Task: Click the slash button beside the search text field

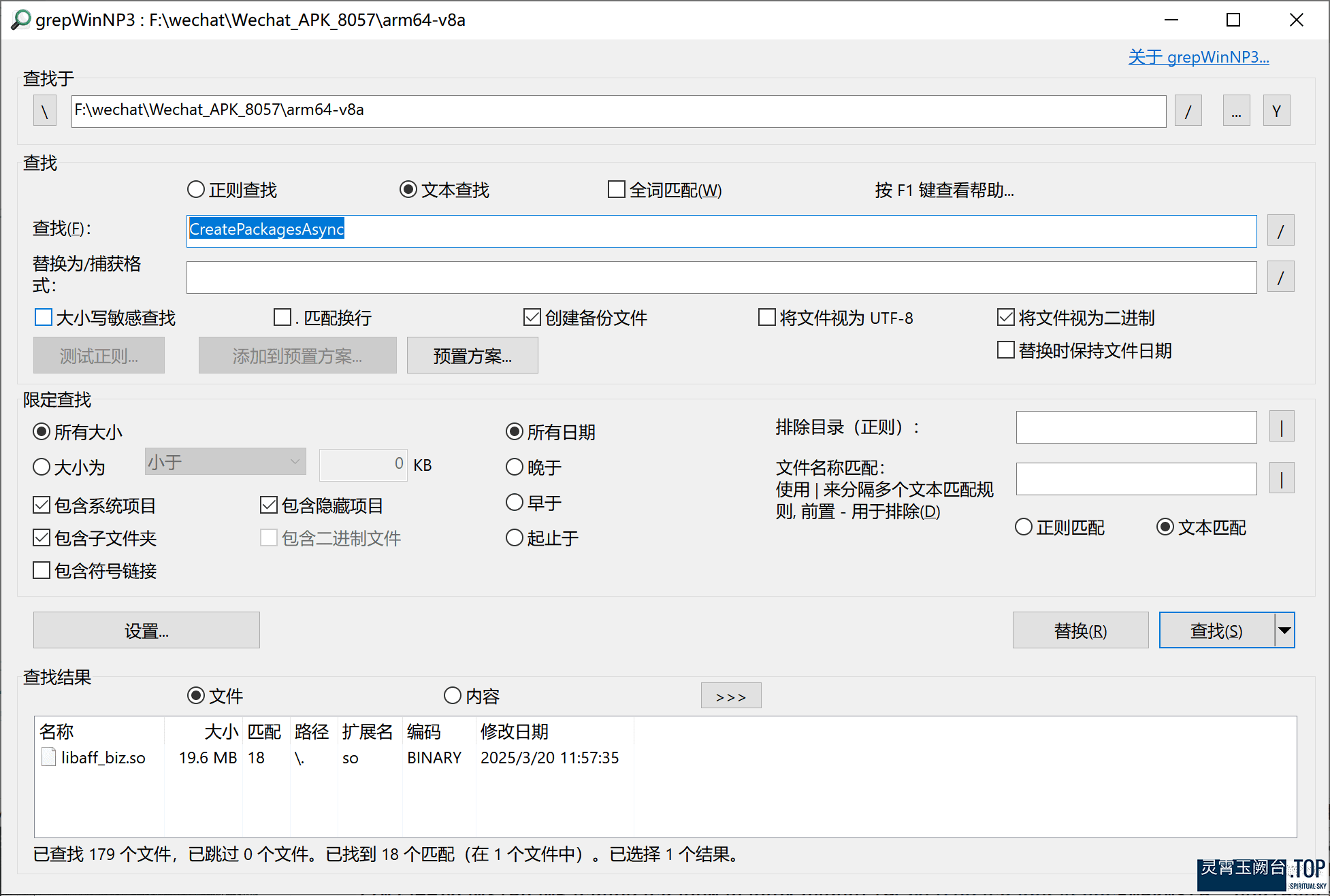Action: pos(1280,231)
